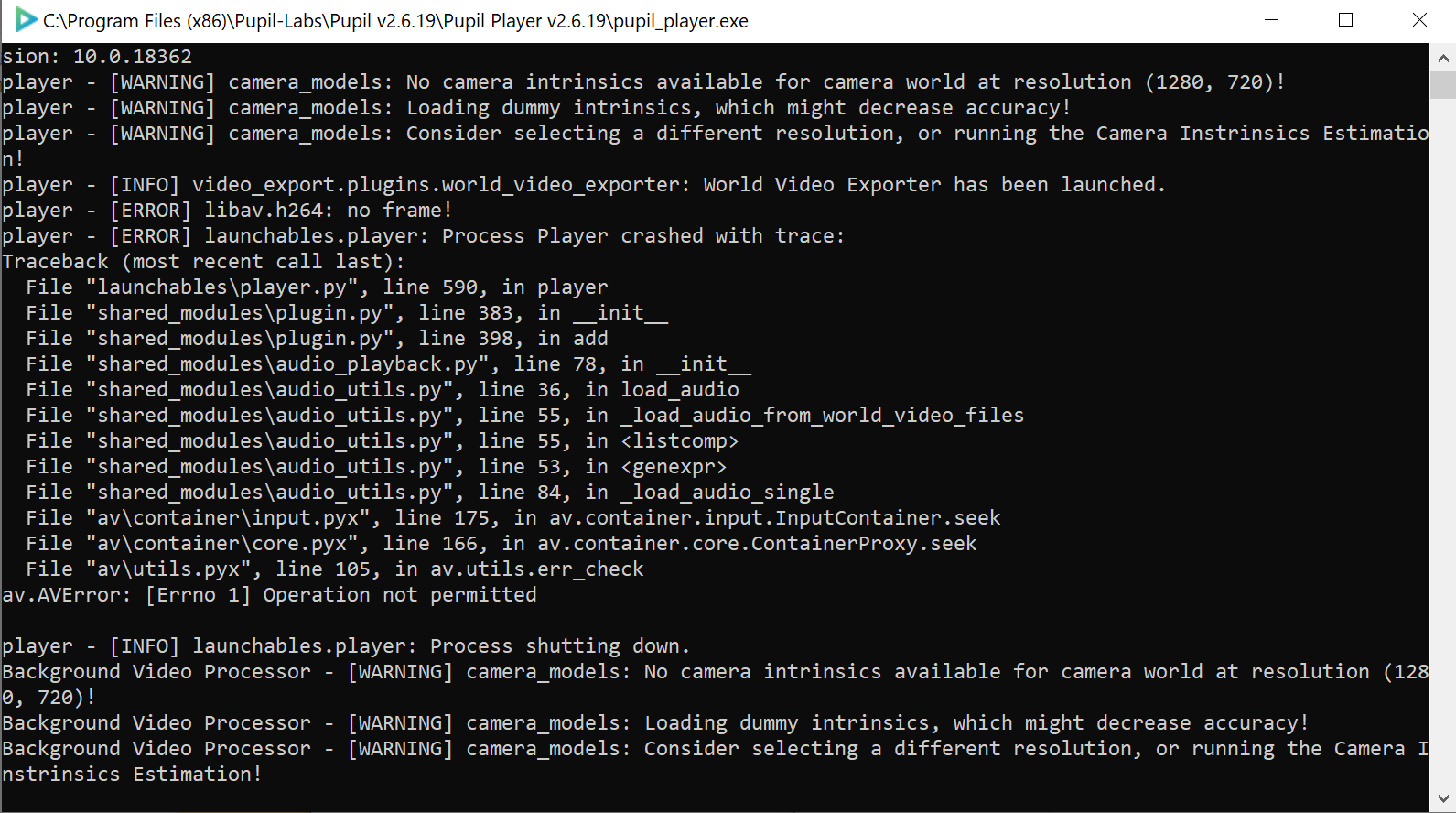Open the Pupil Player title bar icon menu
Viewport: 1456px width, 813px height.
coord(26,20)
